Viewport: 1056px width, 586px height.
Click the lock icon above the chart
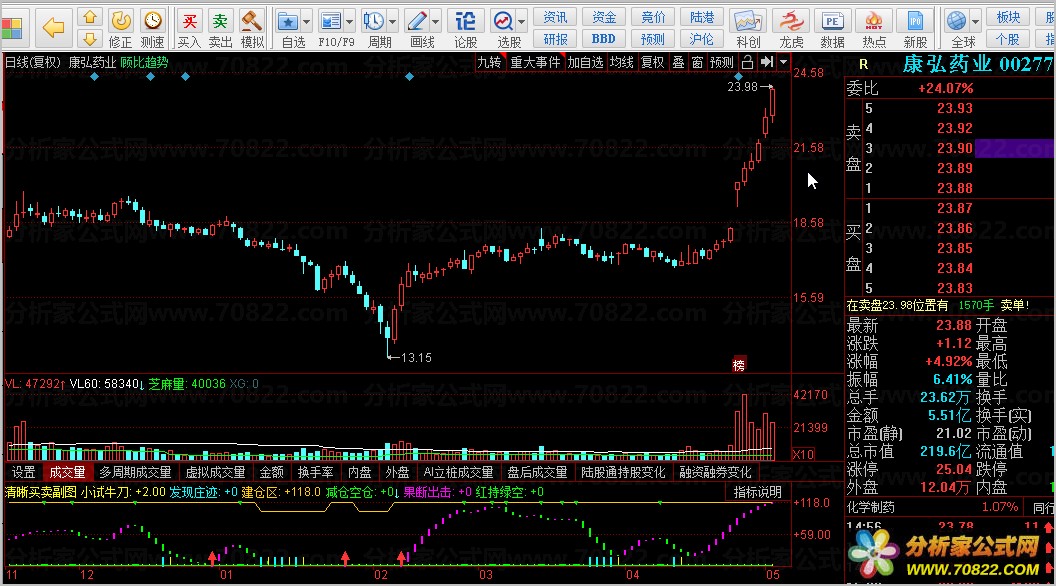tap(748, 62)
